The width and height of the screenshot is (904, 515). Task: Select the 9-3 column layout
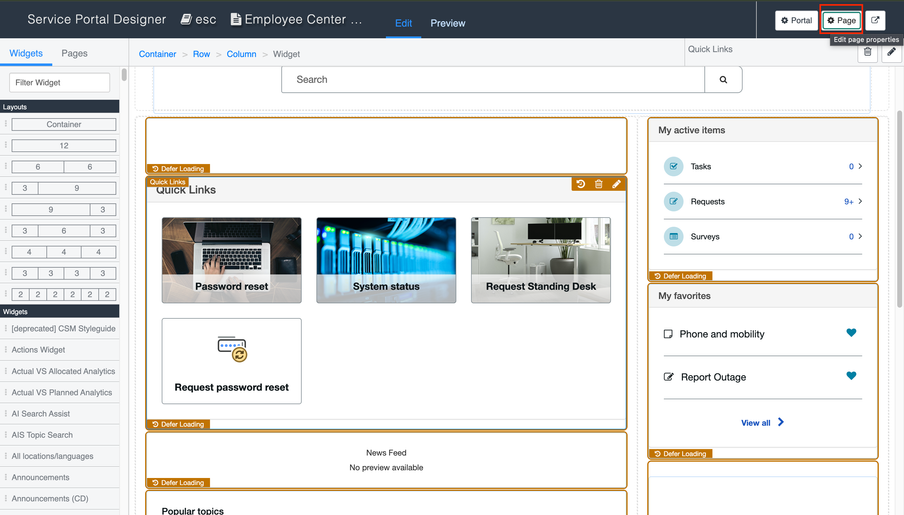click(63, 209)
